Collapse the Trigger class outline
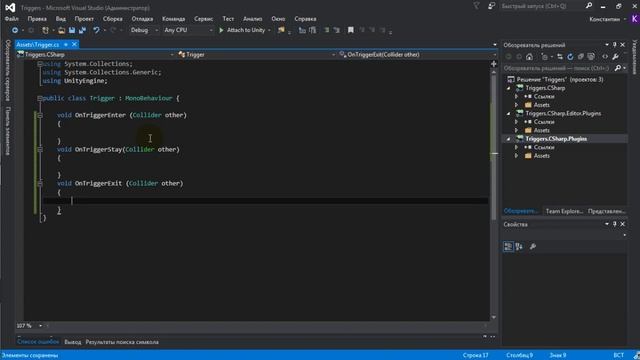The image size is (640, 360). (40, 98)
